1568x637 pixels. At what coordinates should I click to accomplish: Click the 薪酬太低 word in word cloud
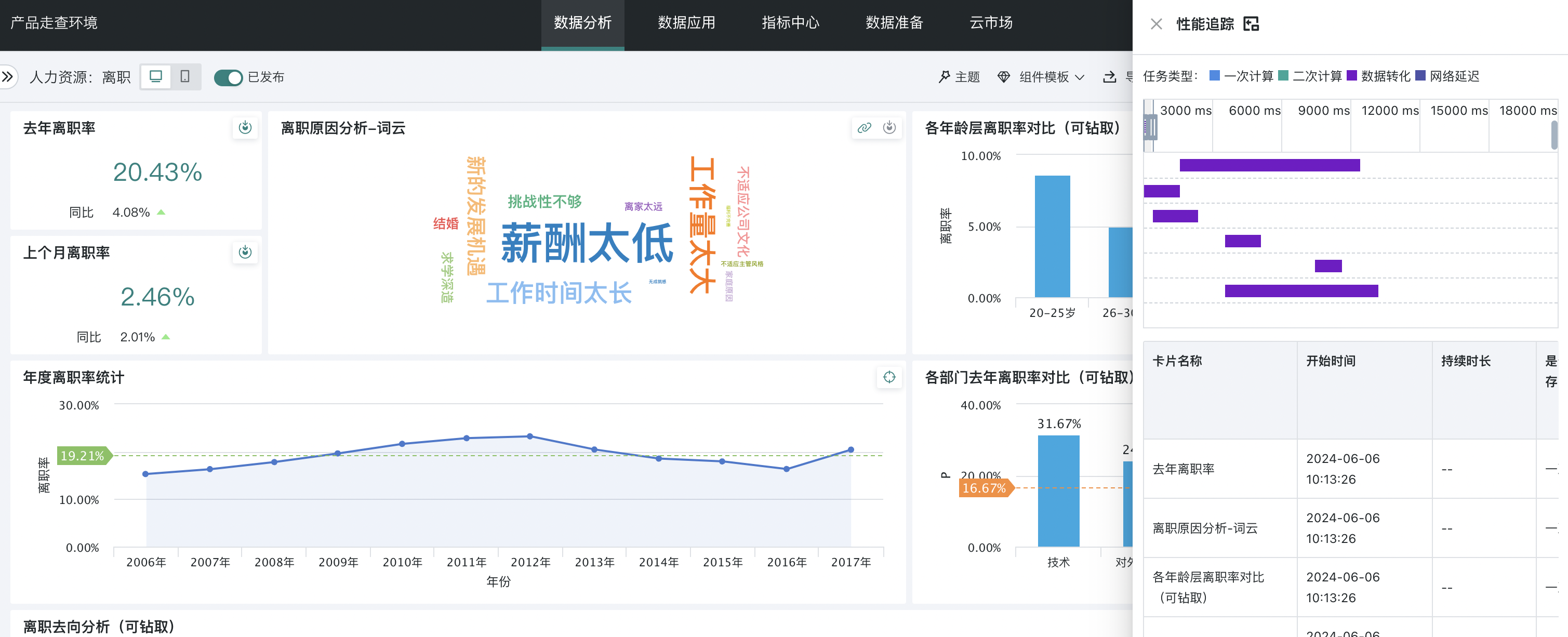[x=587, y=242]
